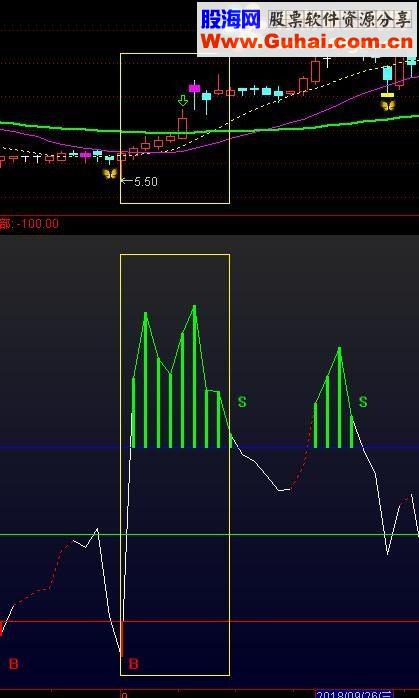Click the B buy signal below the red spike
419x698 pixels.
[x=134, y=664]
